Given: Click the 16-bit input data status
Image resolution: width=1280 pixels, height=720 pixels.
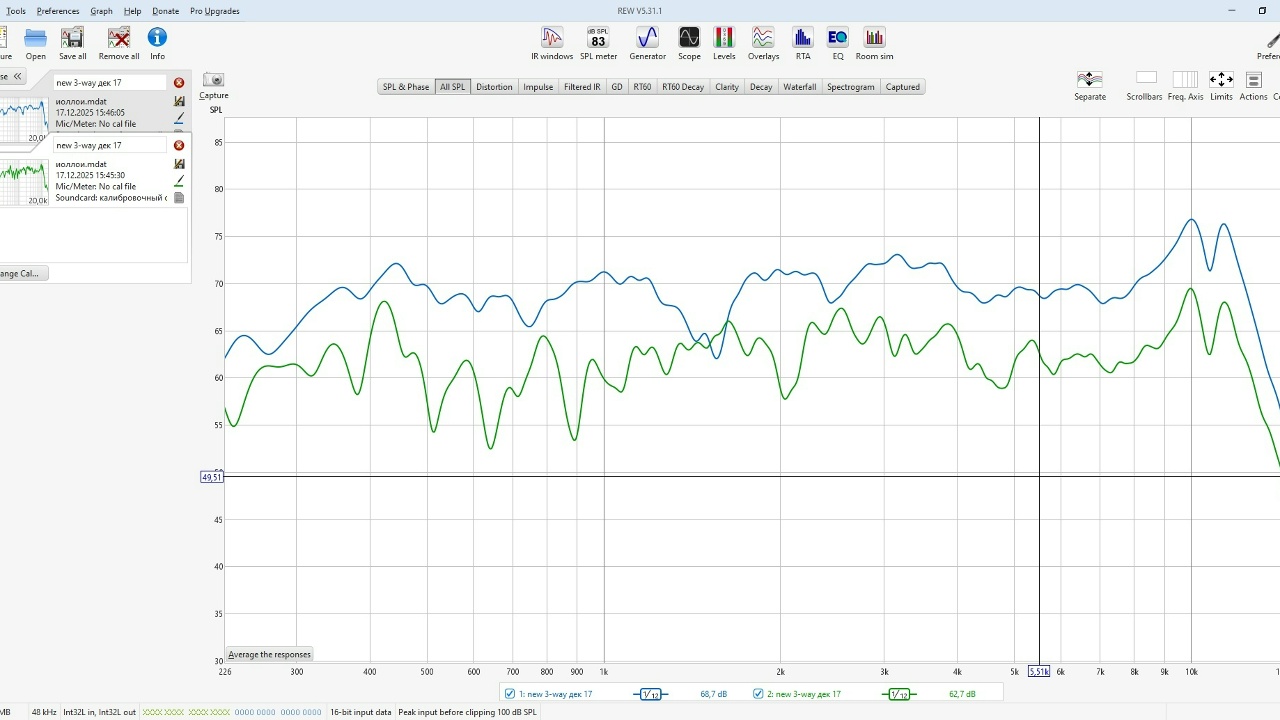Looking at the screenshot, I should pos(361,712).
